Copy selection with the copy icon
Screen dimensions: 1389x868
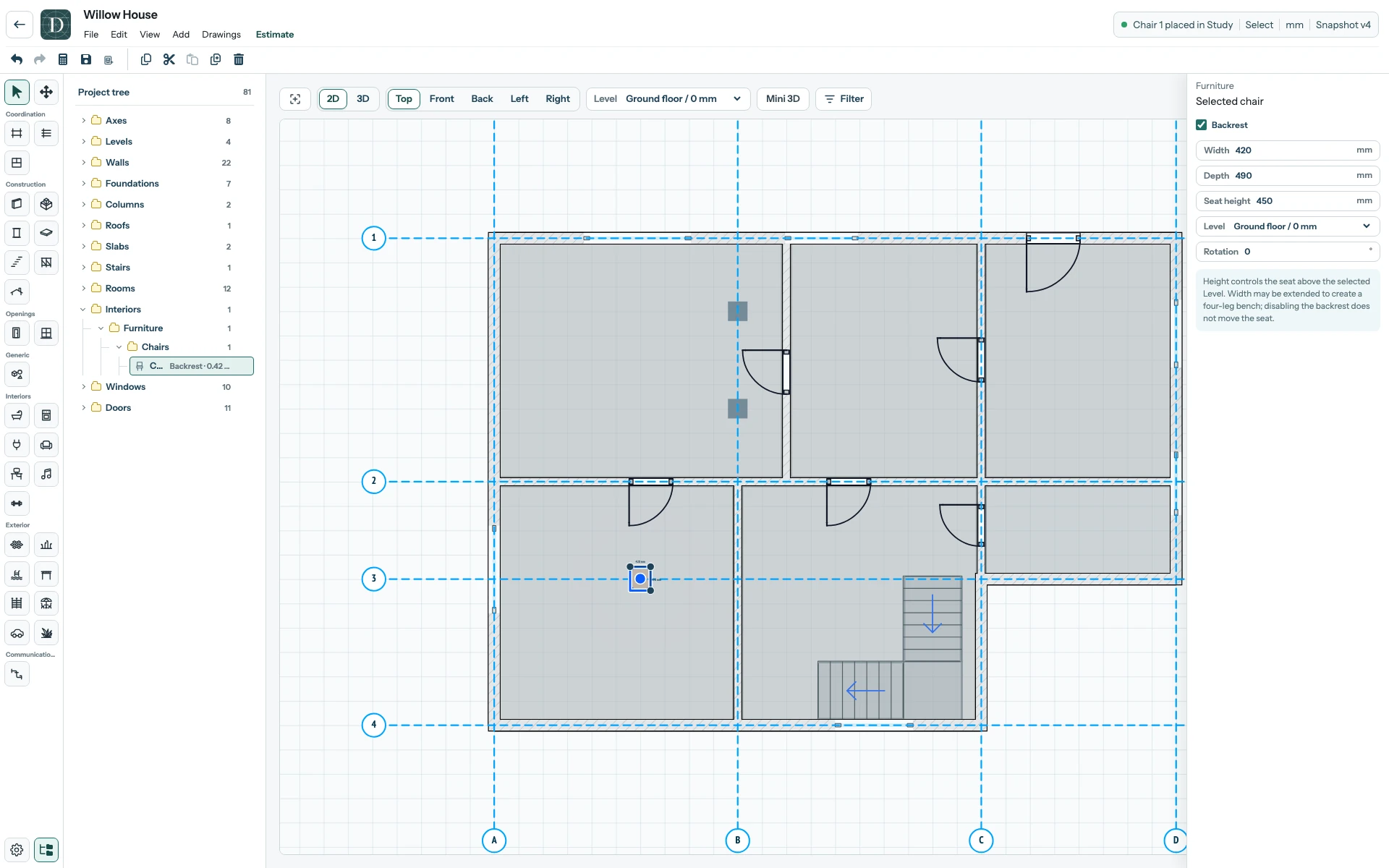pos(146,59)
